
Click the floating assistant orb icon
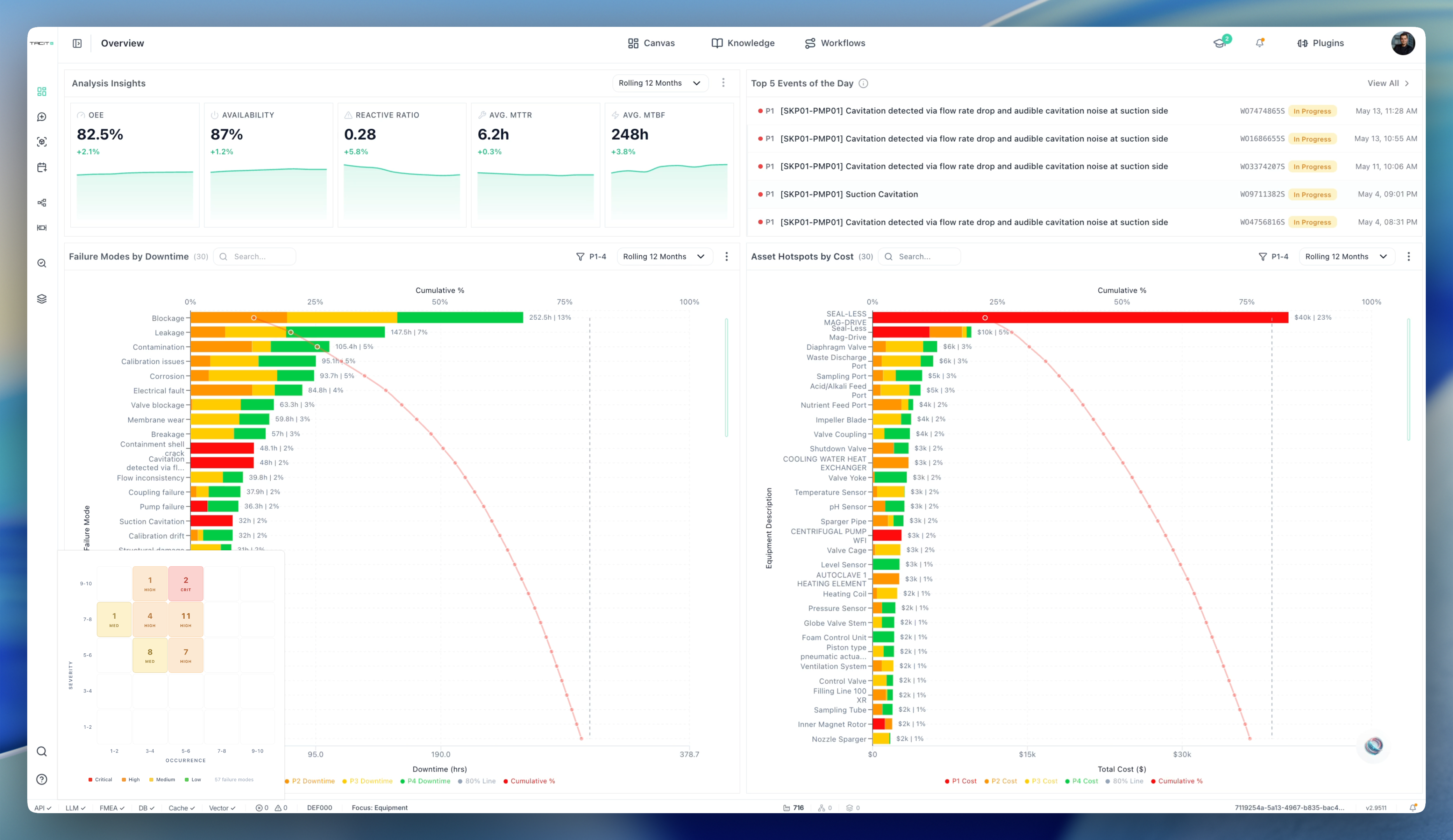[x=1373, y=746]
